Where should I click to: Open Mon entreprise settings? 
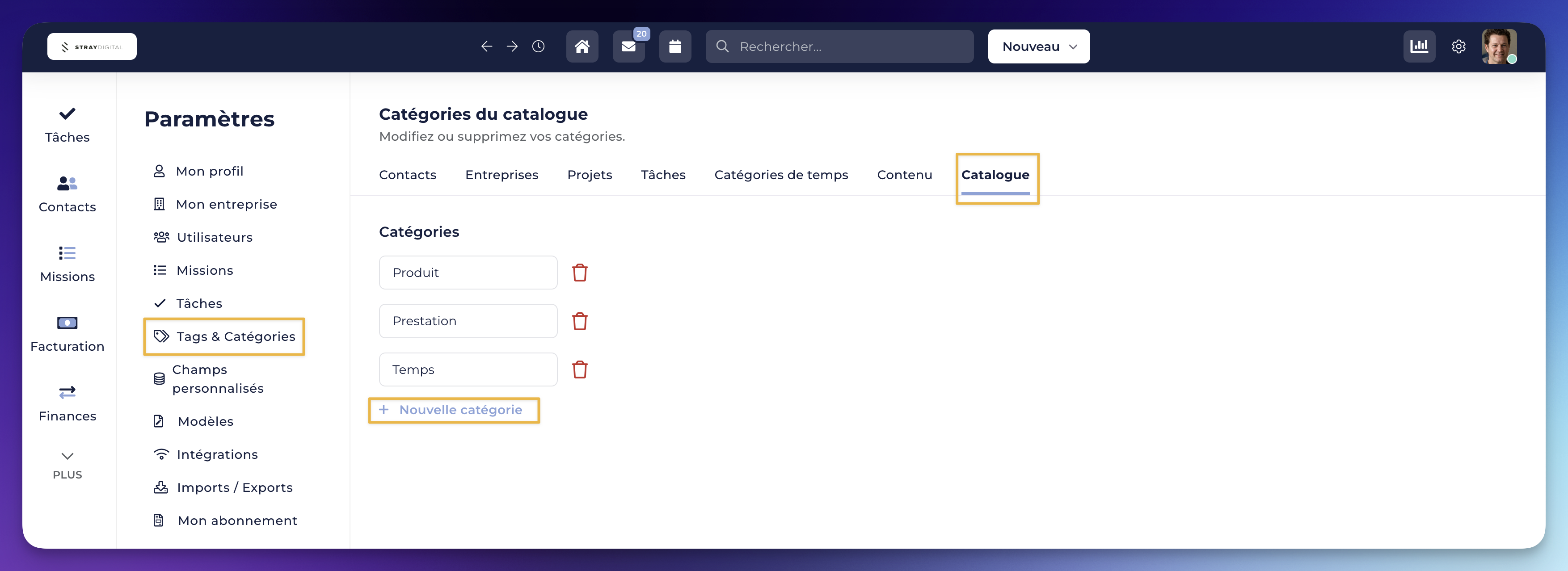[x=215, y=205]
